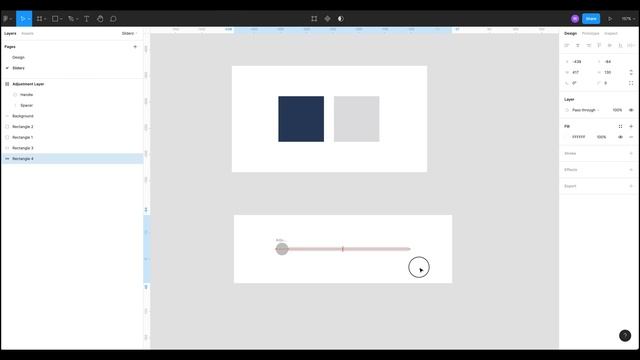Screen dimensions: 640x360
Task: Select the dark blue rectangle on canvas
Action: [x=301, y=119]
